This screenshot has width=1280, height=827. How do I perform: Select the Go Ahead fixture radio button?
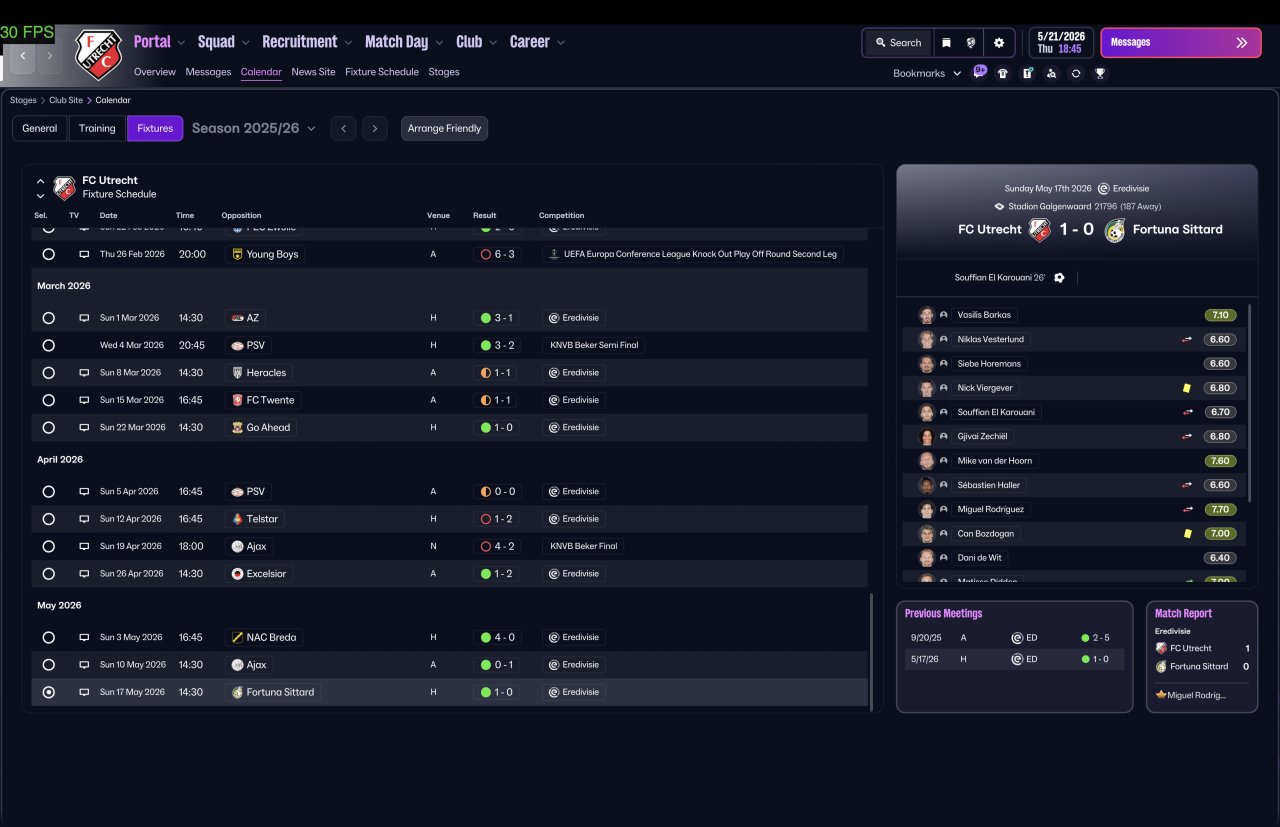click(x=48, y=427)
